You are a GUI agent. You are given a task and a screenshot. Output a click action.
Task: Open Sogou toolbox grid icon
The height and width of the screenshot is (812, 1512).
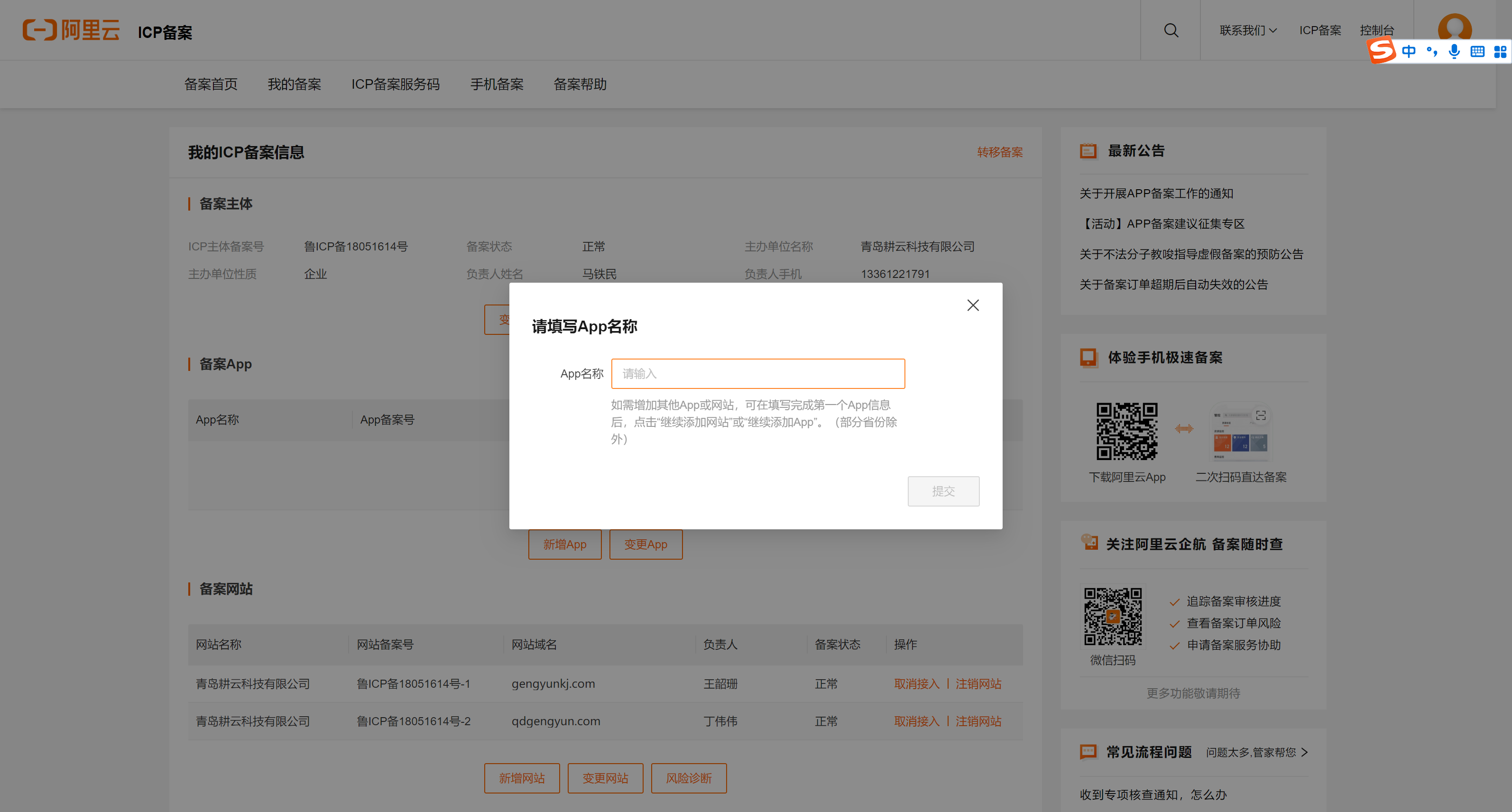1500,51
